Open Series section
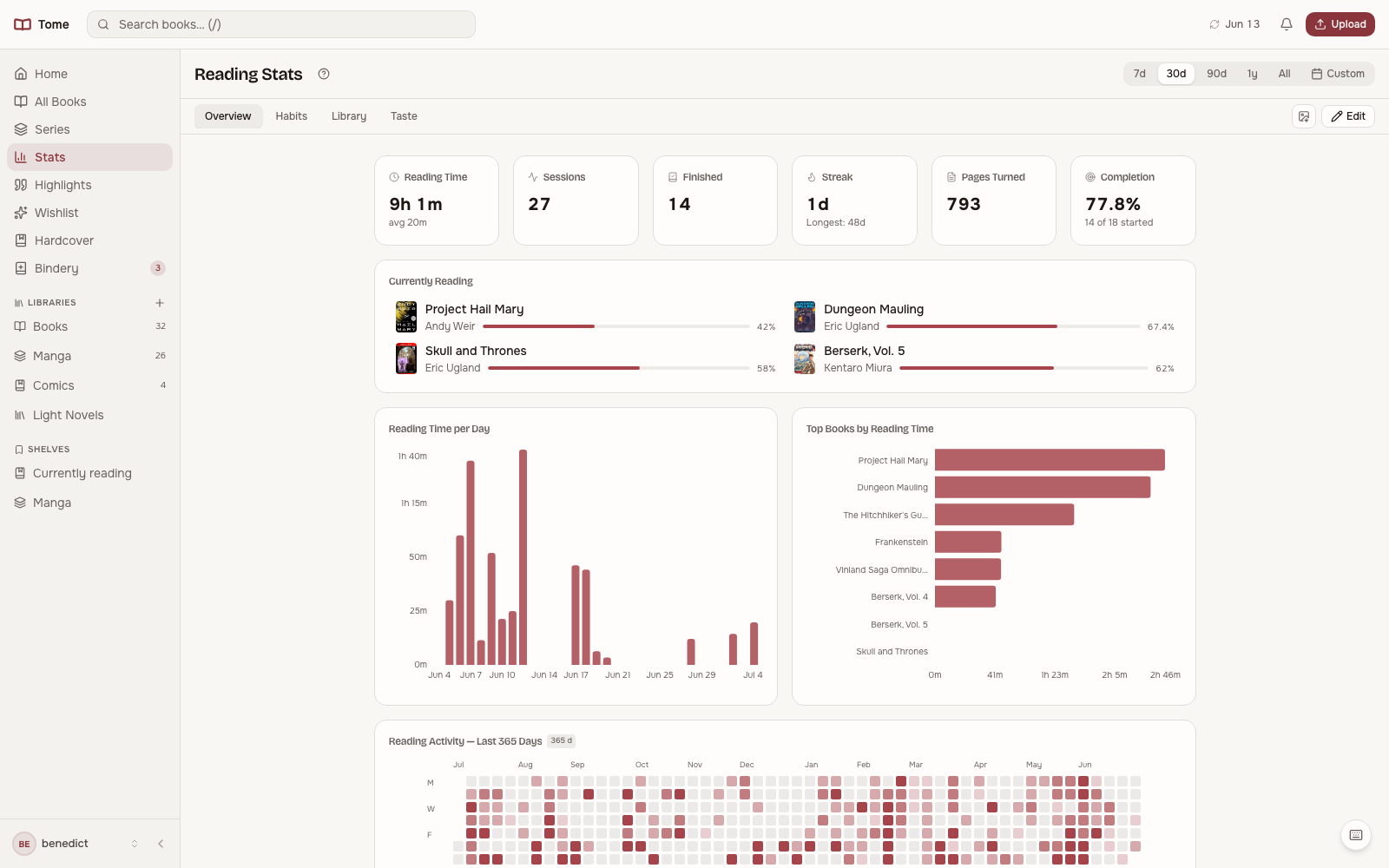Viewport: 1389px width, 868px height. coord(90,129)
